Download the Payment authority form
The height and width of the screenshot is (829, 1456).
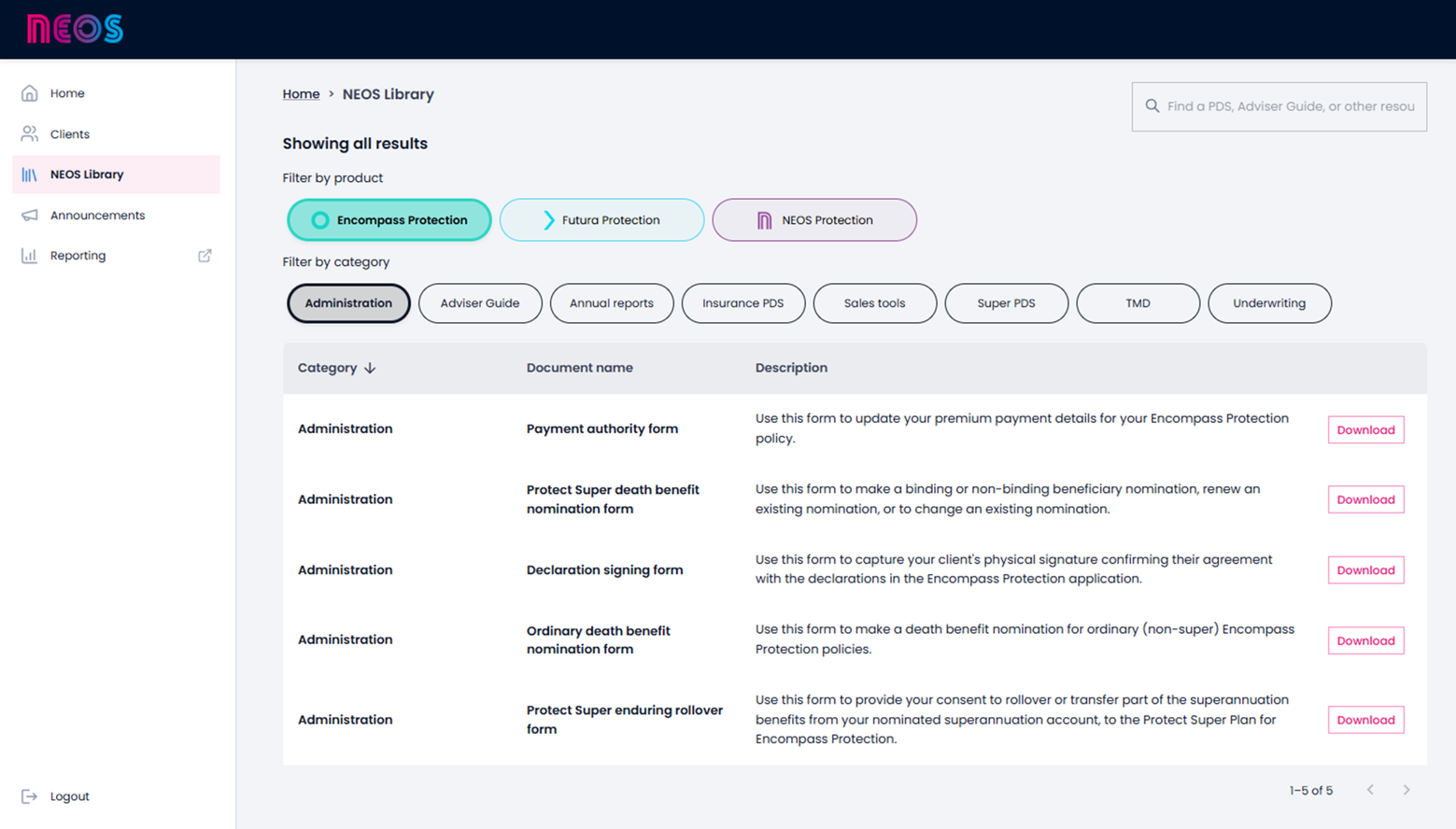tap(1365, 429)
